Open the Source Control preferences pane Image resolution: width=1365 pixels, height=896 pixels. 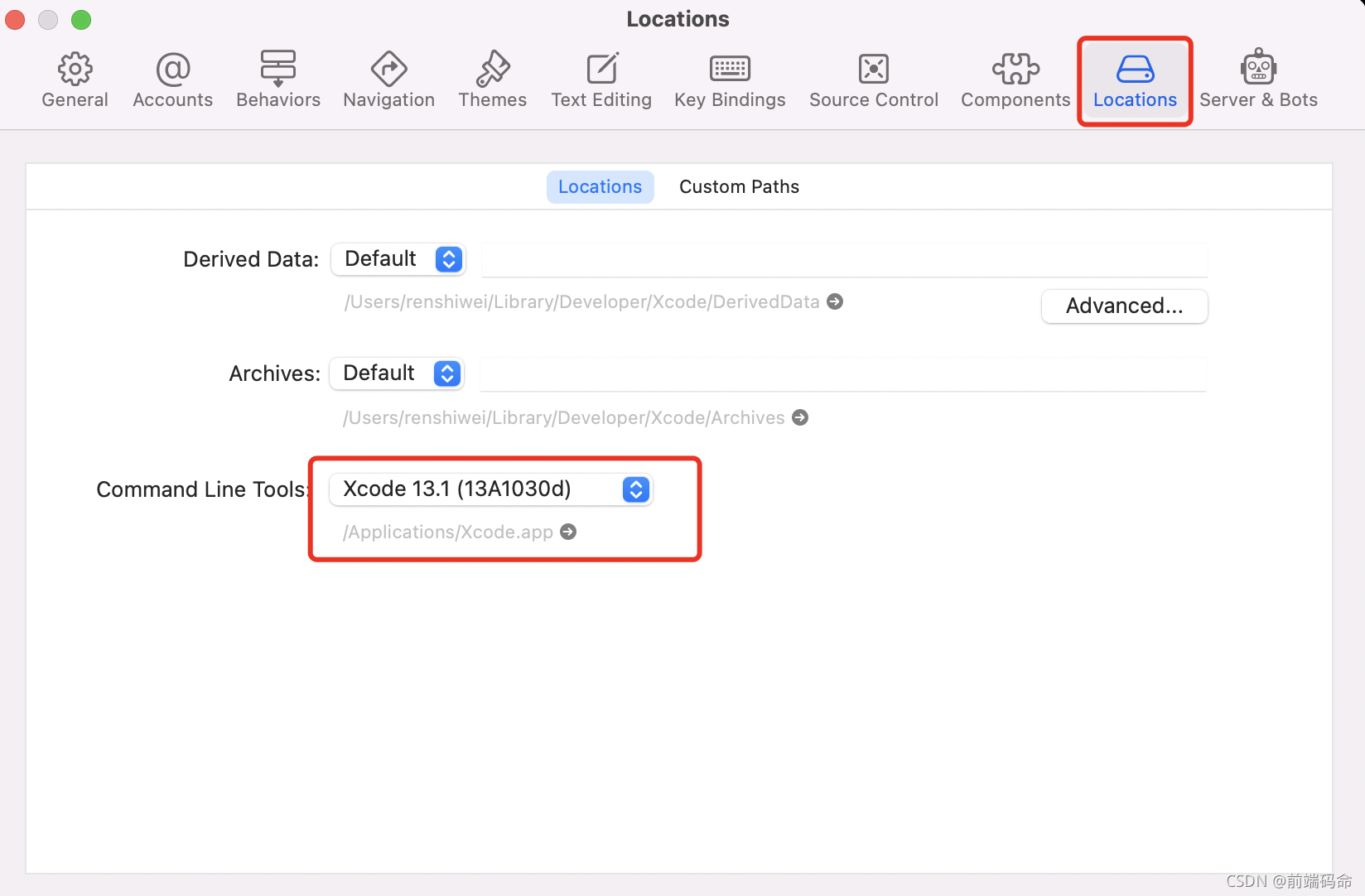(x=874, y=80)
